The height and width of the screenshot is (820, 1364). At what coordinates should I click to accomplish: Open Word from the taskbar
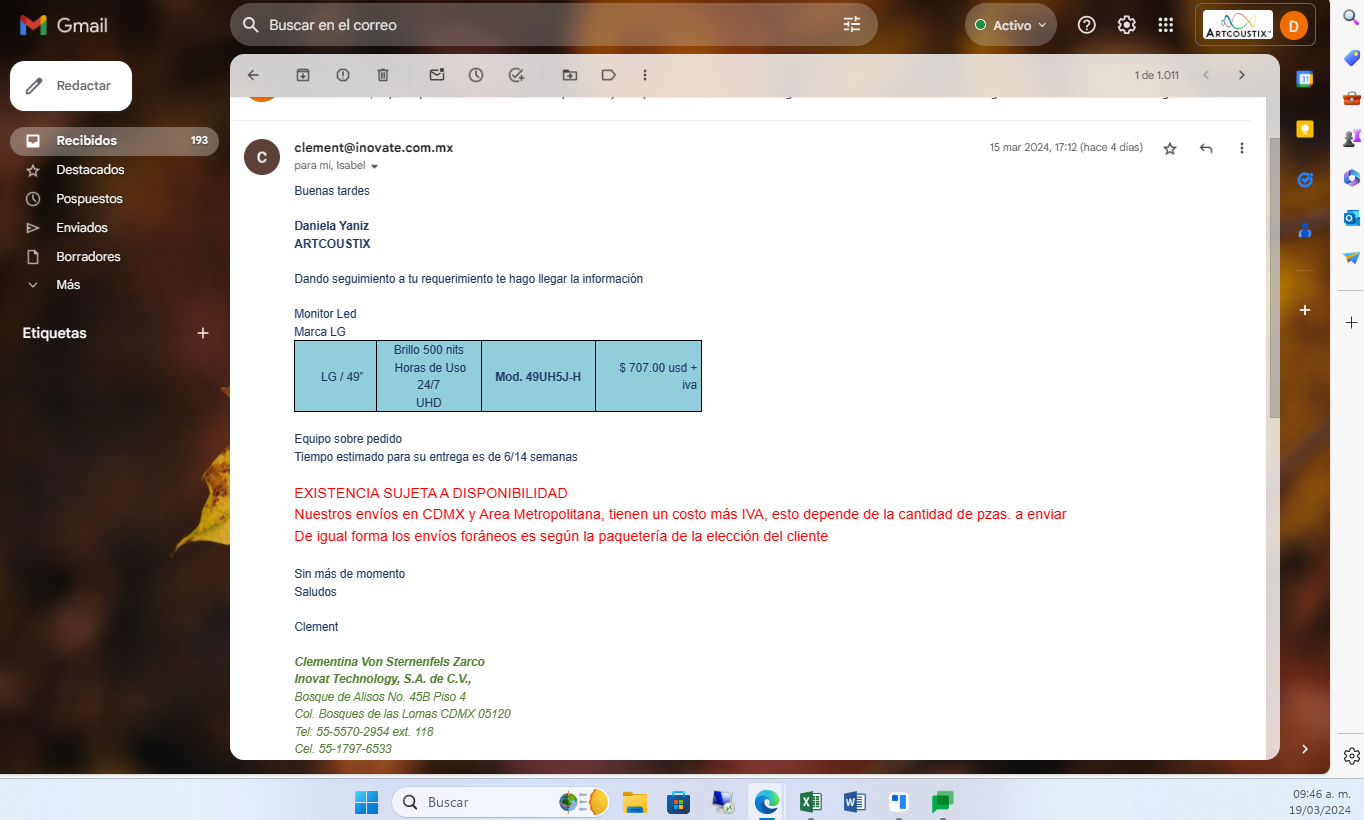coord(854,802)
